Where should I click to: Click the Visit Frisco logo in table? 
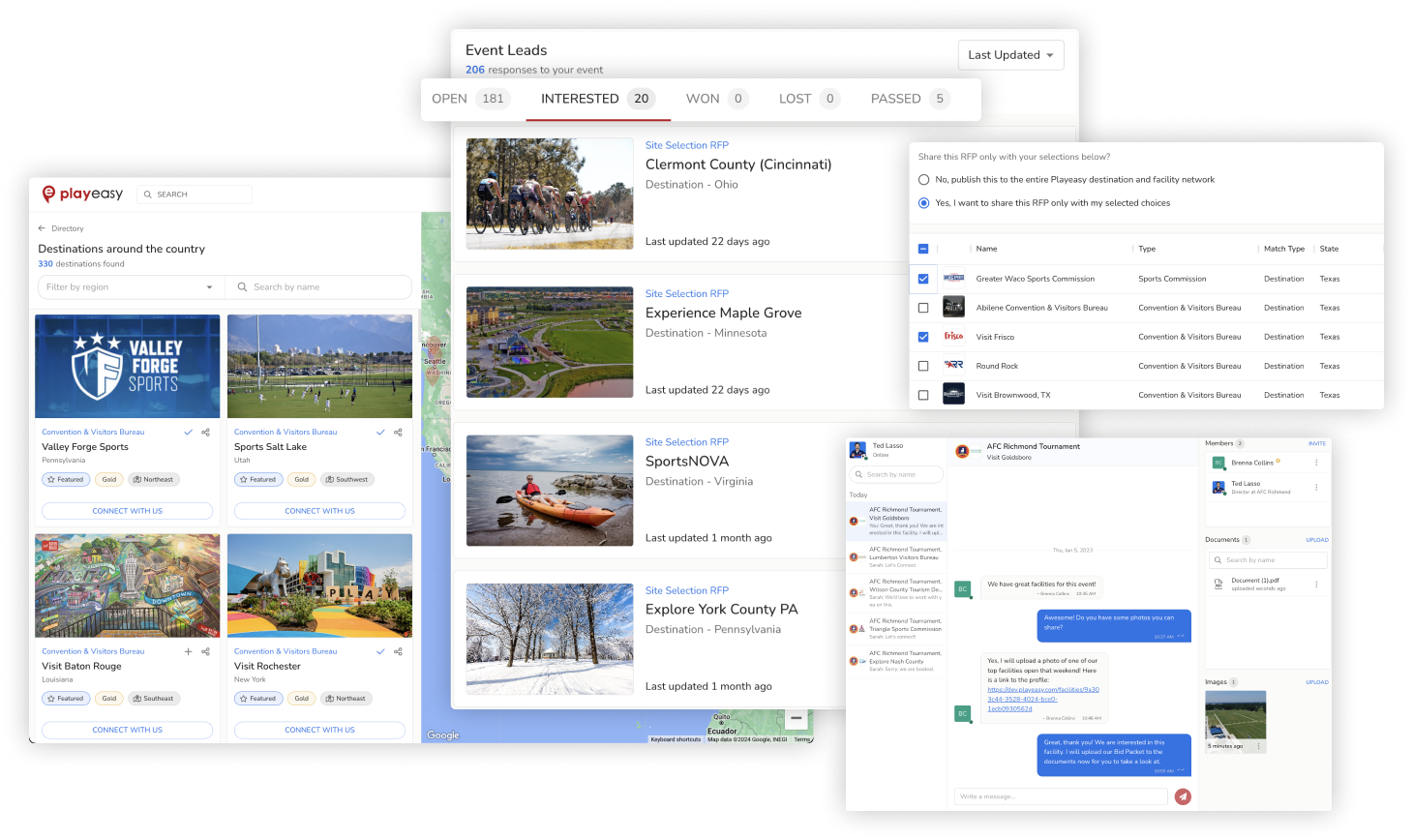tap(953, 336)
